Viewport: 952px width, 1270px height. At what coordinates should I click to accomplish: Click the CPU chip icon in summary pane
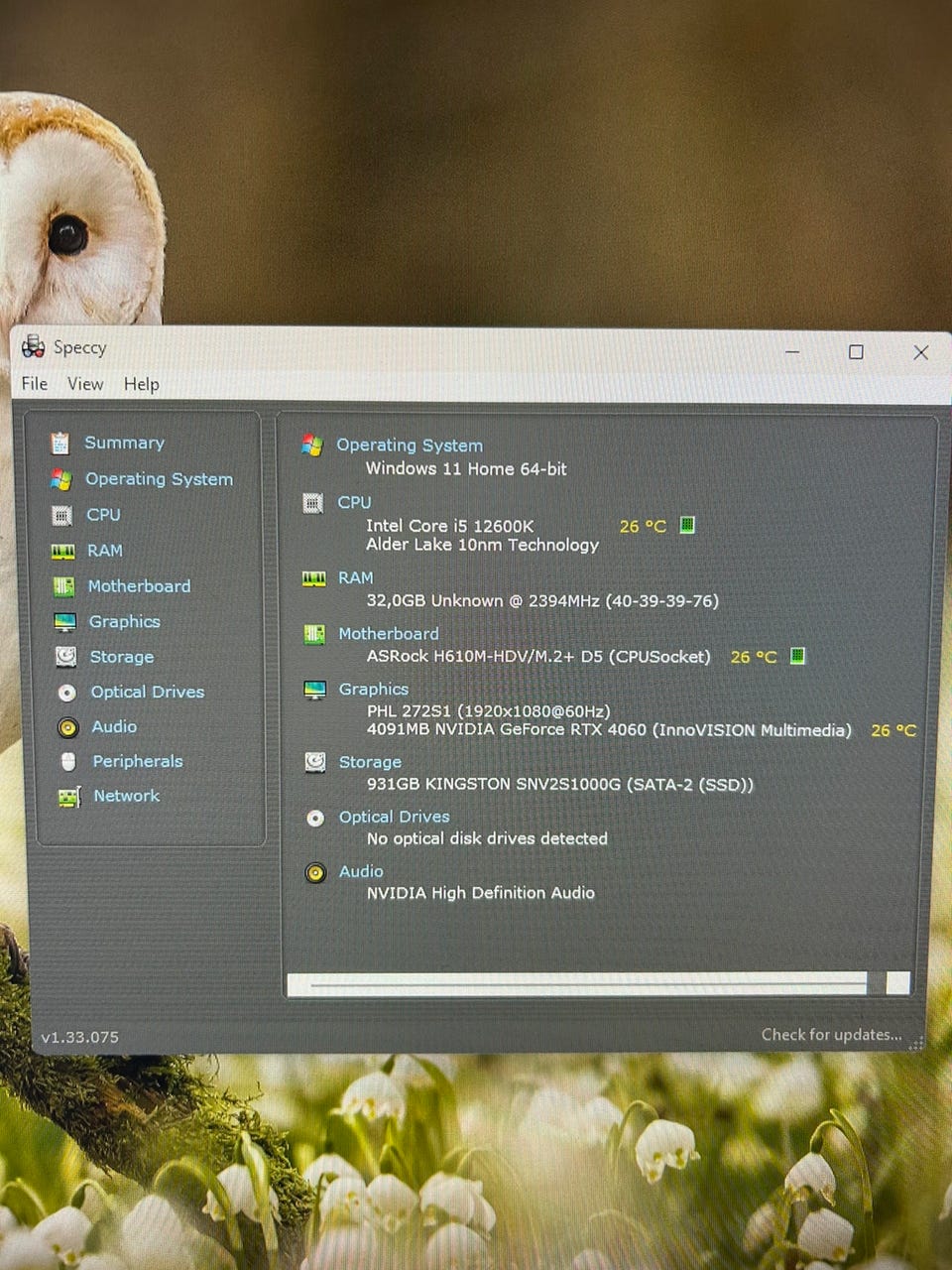point(313,504)
